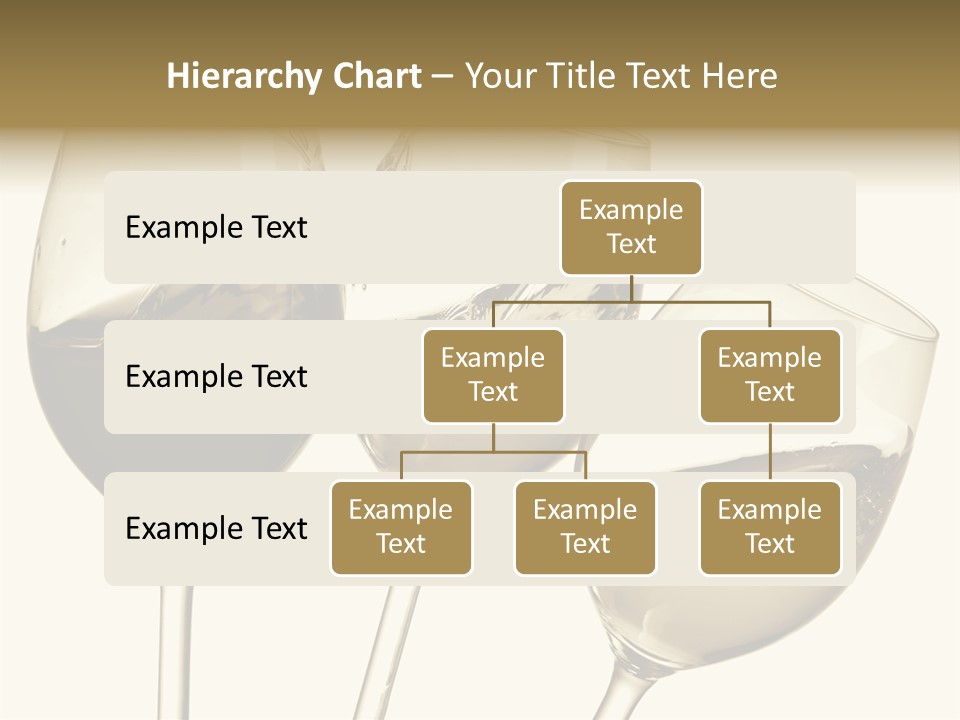Click vertical connector above bottom-right box
Viewport: 960px width, 720px height.
pos(770,452)
